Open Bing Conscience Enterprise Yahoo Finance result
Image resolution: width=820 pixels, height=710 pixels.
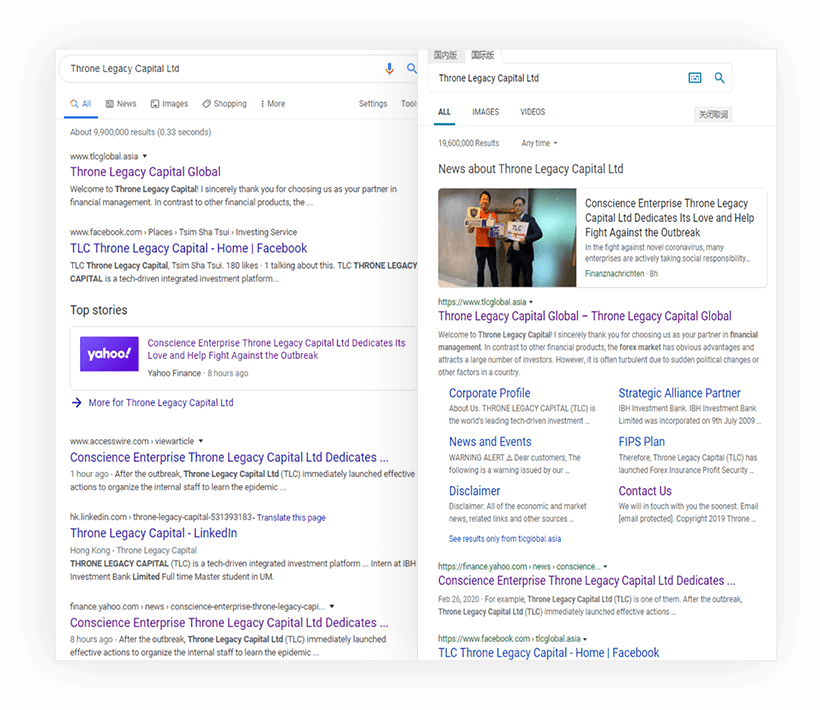click(586, 581)
